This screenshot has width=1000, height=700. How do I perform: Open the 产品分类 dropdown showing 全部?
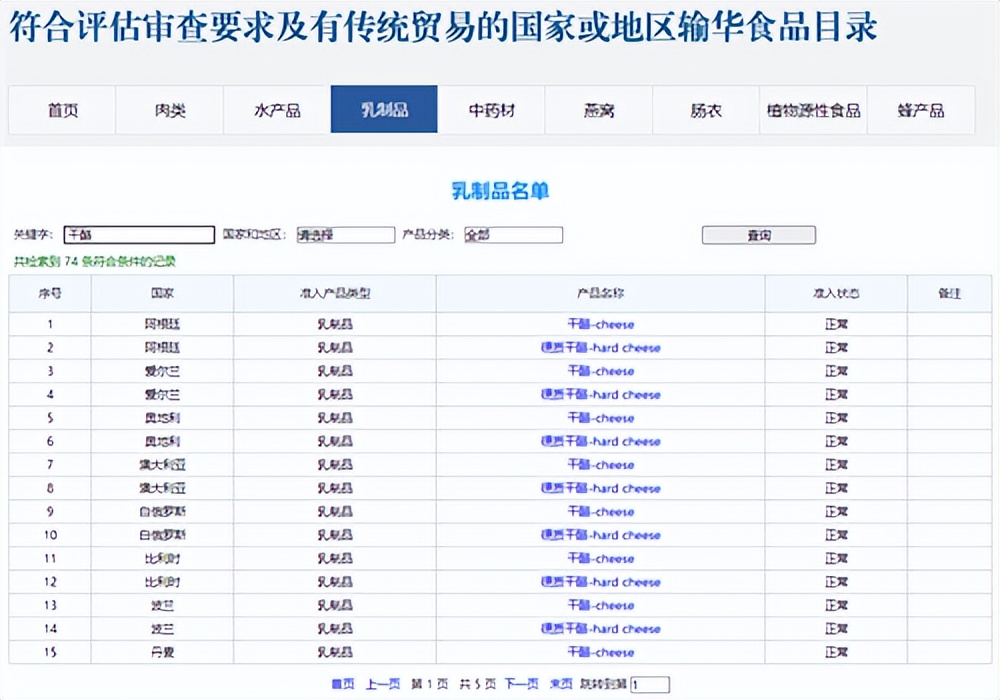pyautogui.click(x=513, y=234)
